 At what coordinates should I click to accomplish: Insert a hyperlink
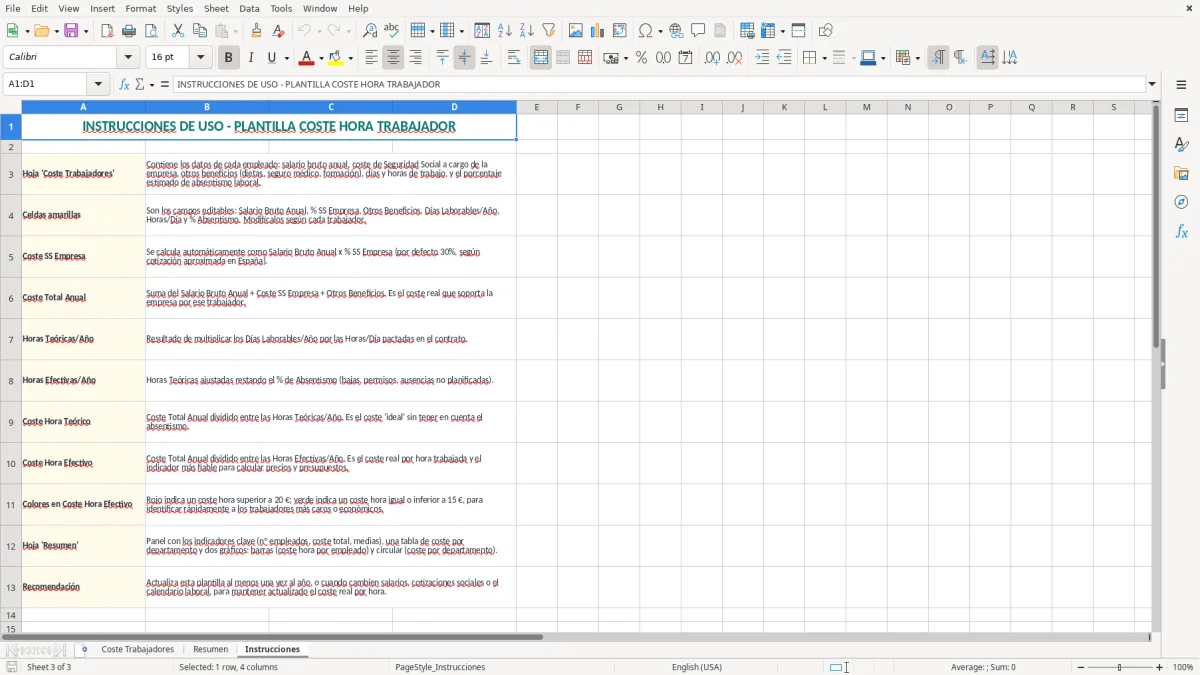click(x=676, y=31)
